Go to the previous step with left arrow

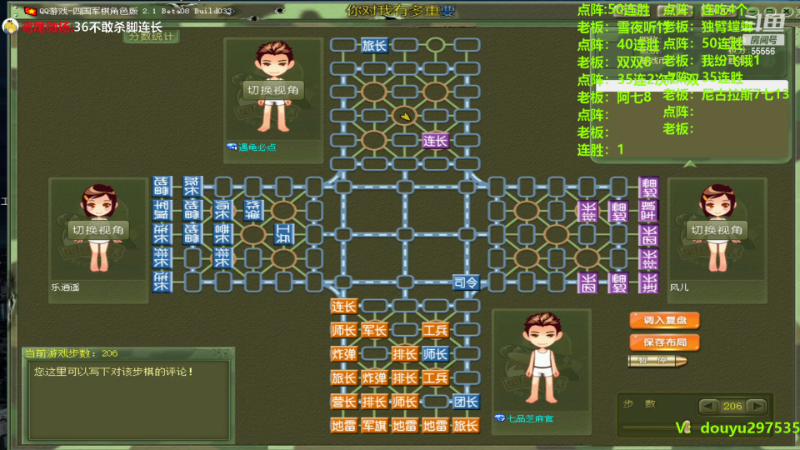tap(708, 406)
